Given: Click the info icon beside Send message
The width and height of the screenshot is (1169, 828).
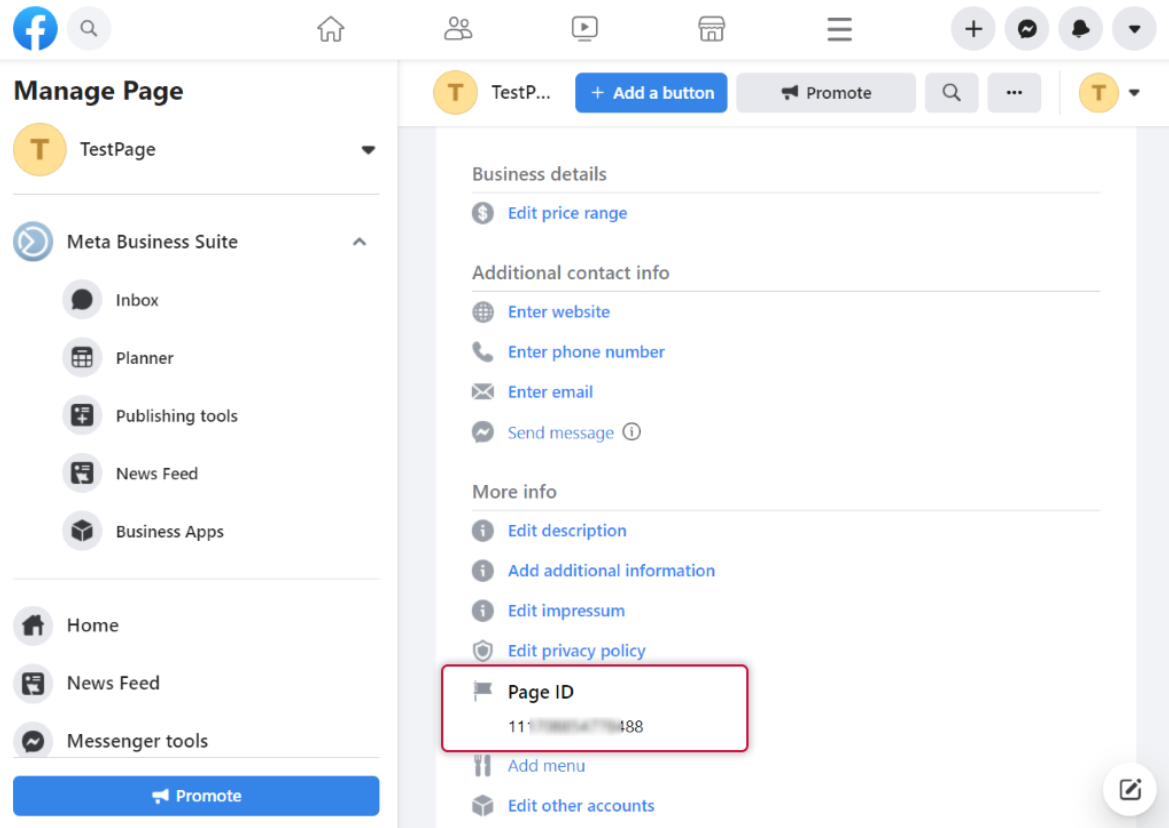Looking at the screenshot, I should (631, 432).
